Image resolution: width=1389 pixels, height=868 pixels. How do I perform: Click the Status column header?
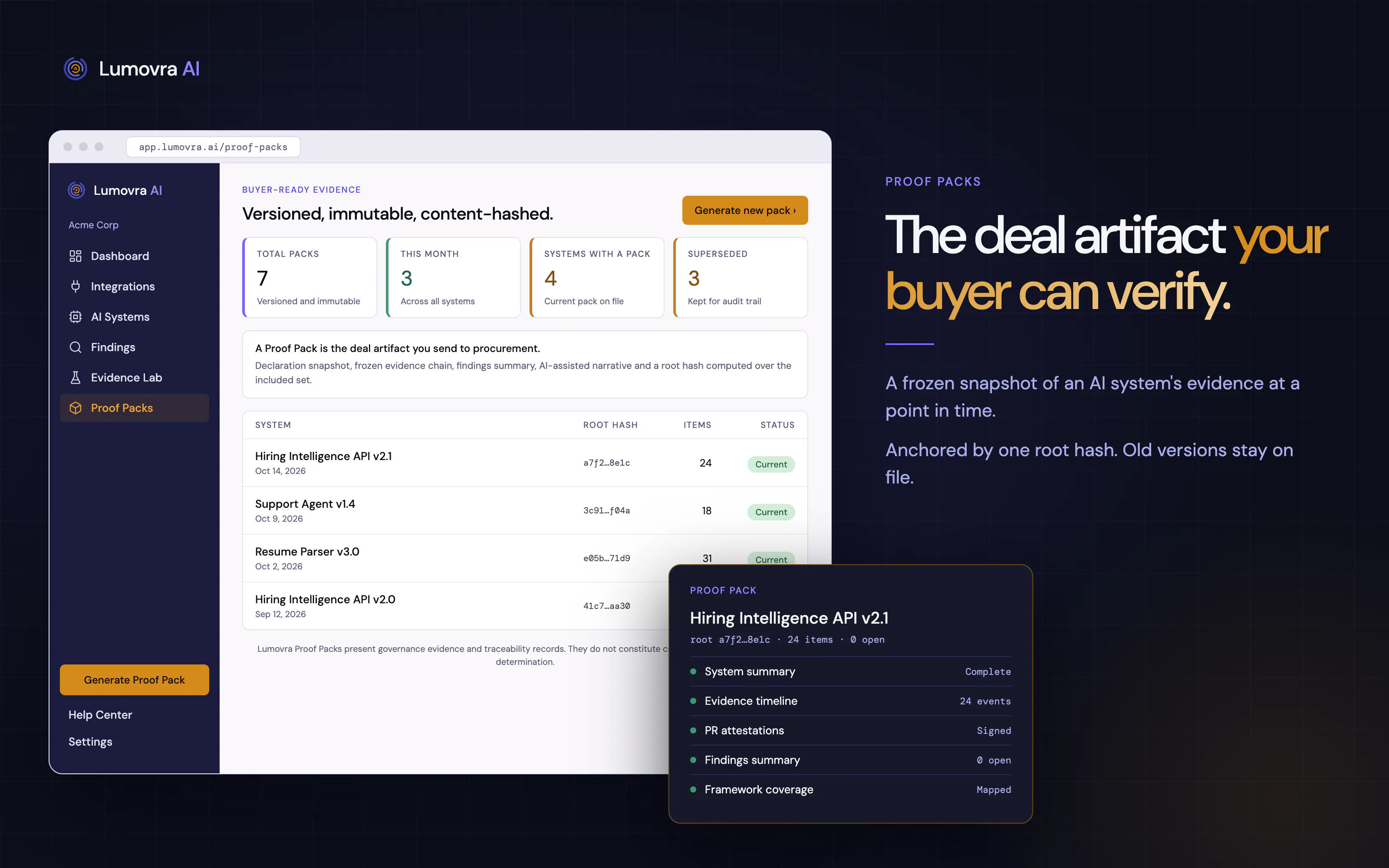(x=777, y=425)
